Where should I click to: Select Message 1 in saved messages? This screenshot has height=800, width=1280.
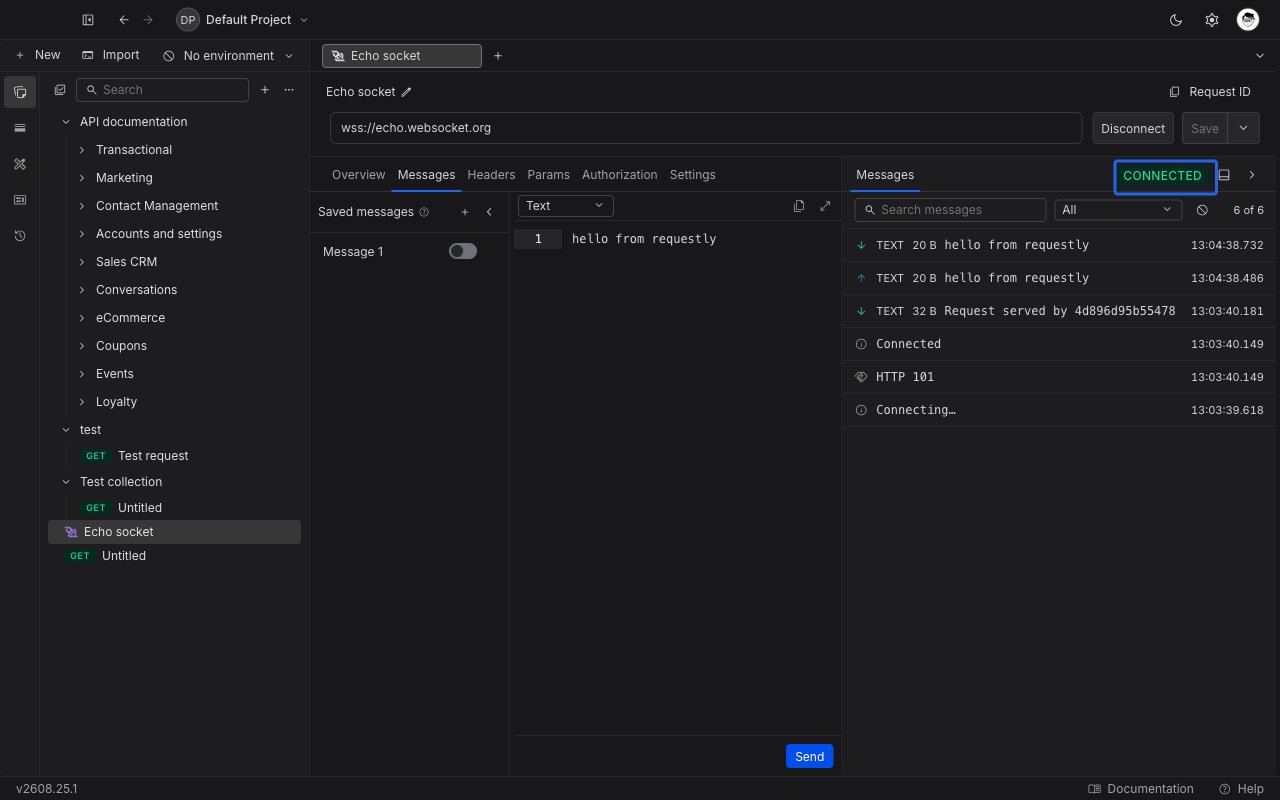(x=353, y=252)
